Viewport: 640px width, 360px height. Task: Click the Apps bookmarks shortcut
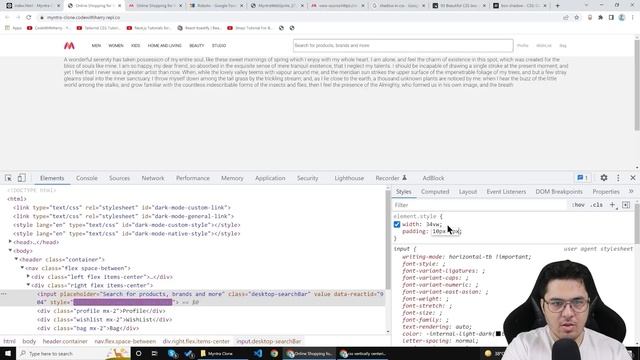click(13, 28)
